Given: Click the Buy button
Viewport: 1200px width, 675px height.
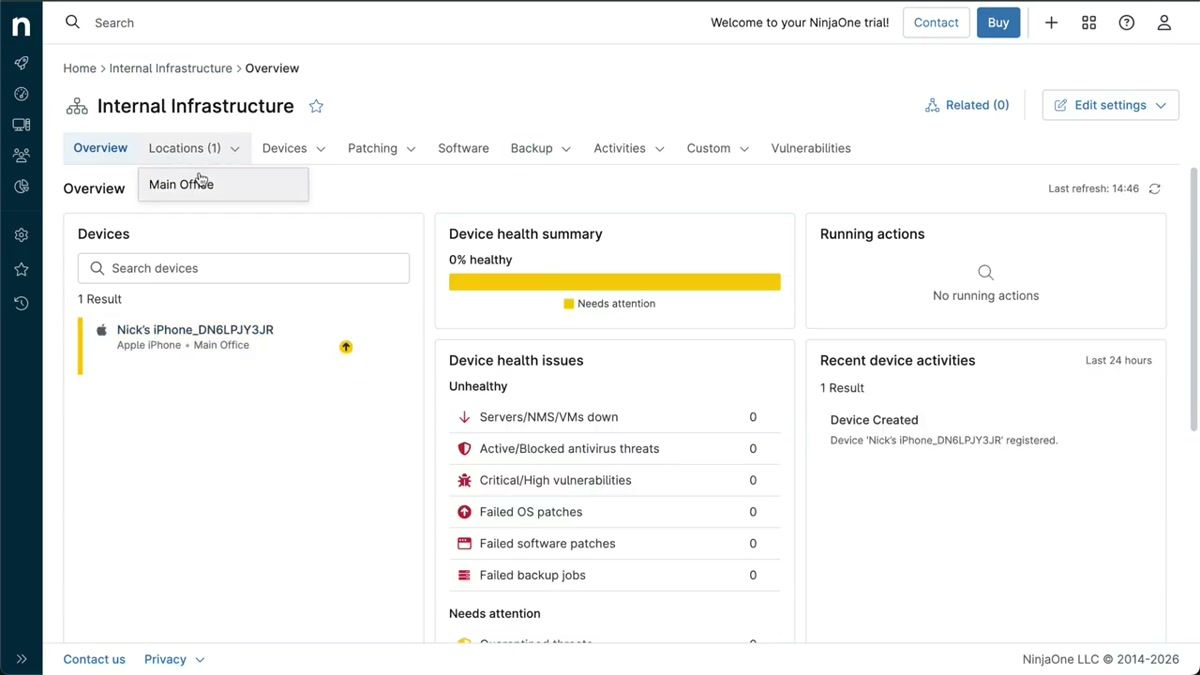Looking at the screenshot, I should click(x=998, y=21).
